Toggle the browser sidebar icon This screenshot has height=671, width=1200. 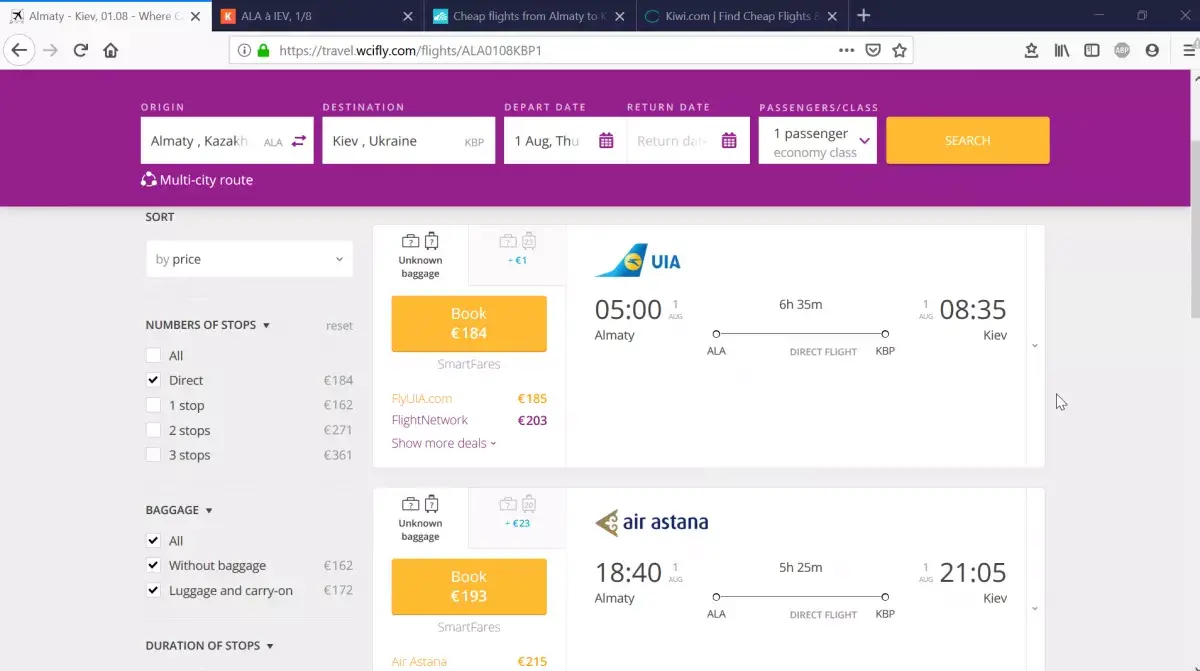1092,50
